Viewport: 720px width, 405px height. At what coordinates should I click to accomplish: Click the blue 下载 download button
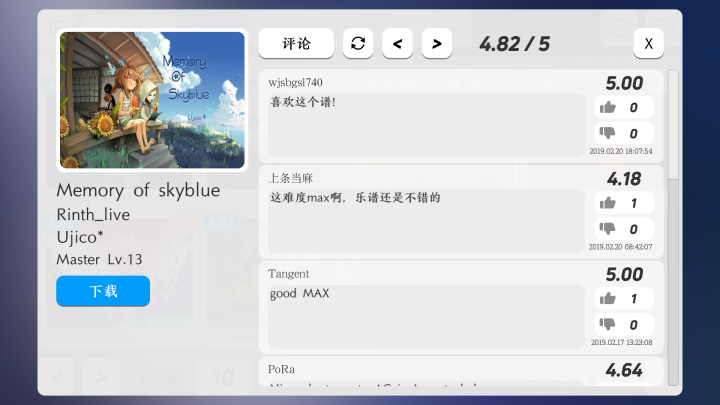tap(103, 291)
